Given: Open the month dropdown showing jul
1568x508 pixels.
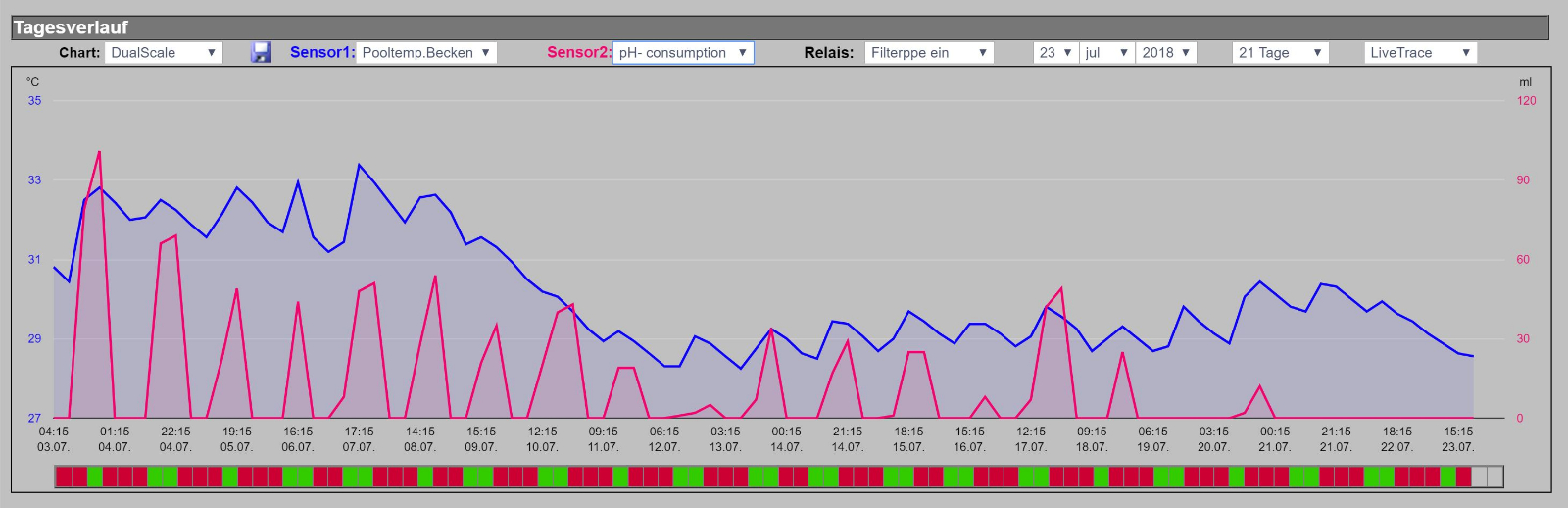Looking at the screenshot, I should [x=1107, y=52].
